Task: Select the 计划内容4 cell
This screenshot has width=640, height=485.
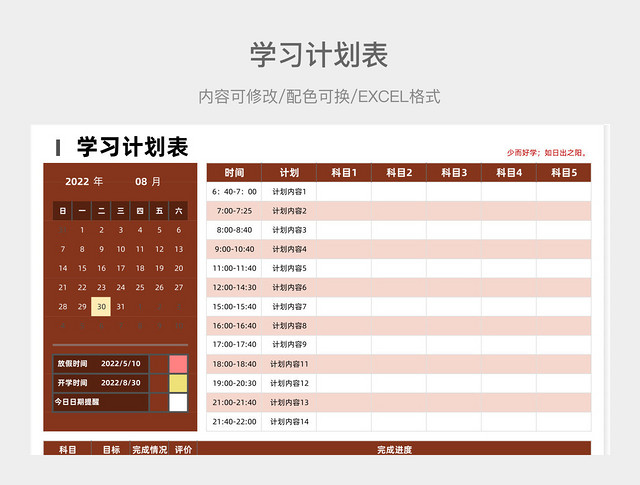Action: [x=289, y=249]
